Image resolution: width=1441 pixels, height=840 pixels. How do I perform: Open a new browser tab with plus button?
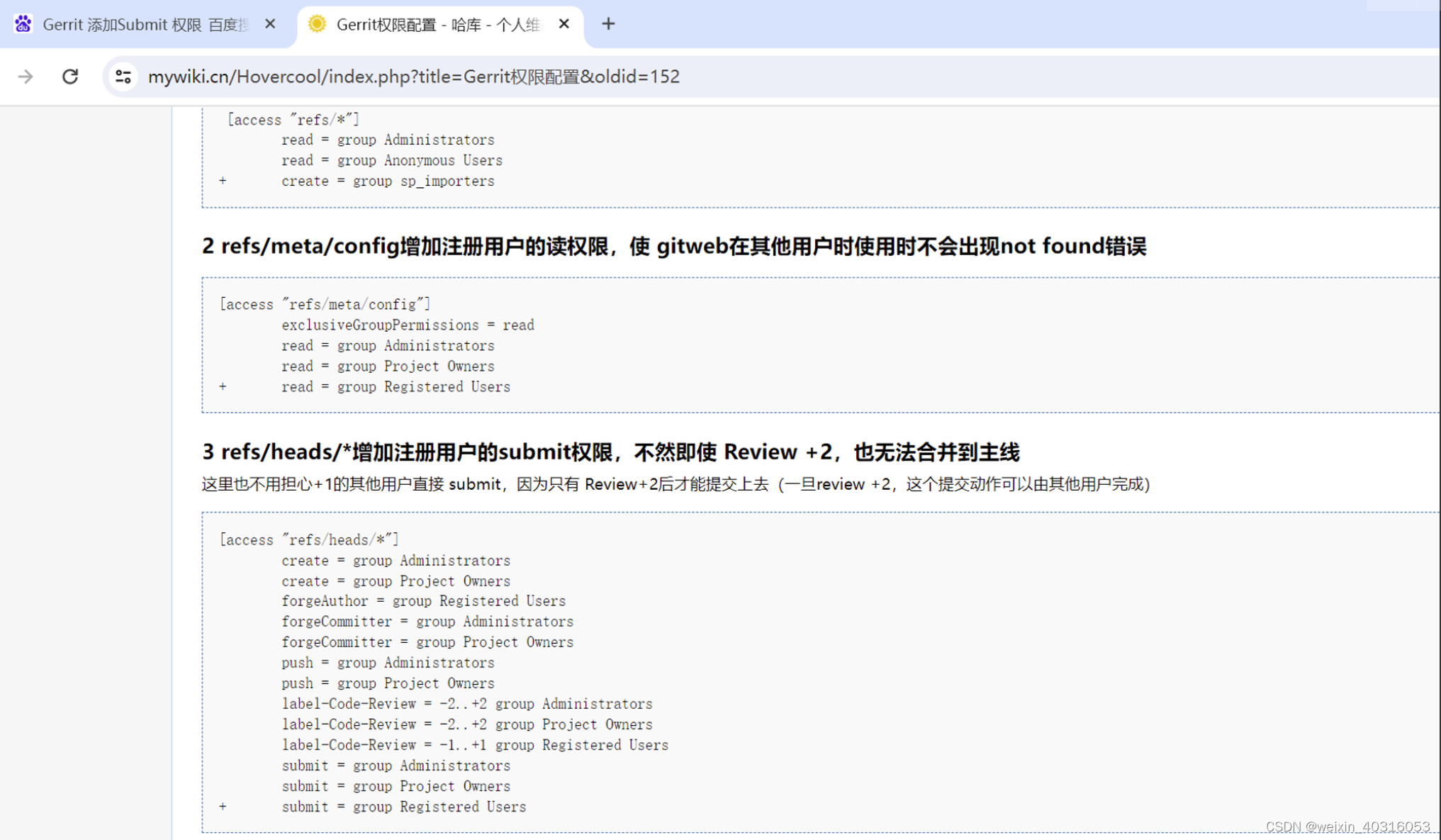[x=608, y=24]
